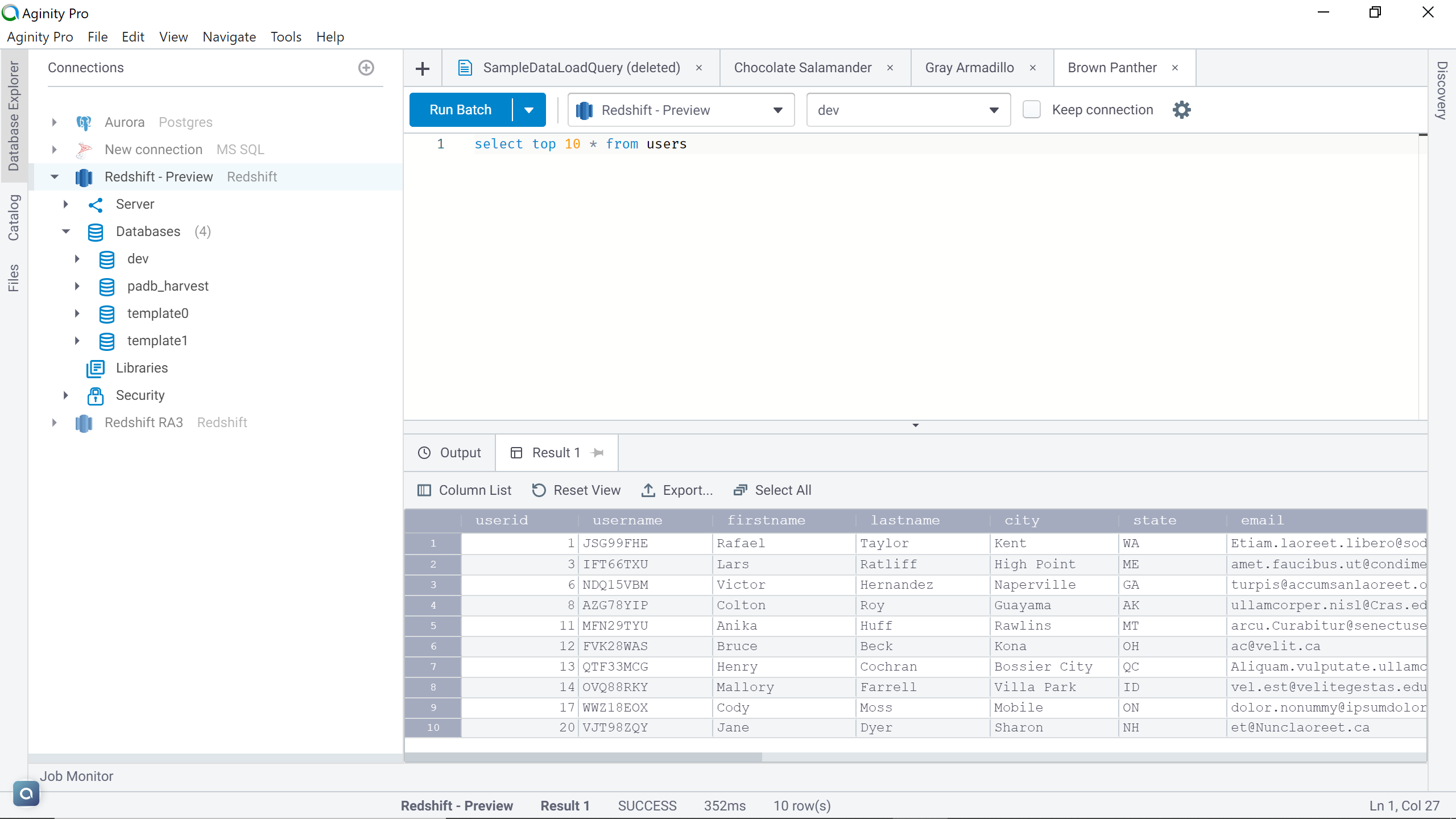Click the Column List icon
The height and width of the screenshot is (819, 1456).
pyautogui.click(x=424, y=490)
